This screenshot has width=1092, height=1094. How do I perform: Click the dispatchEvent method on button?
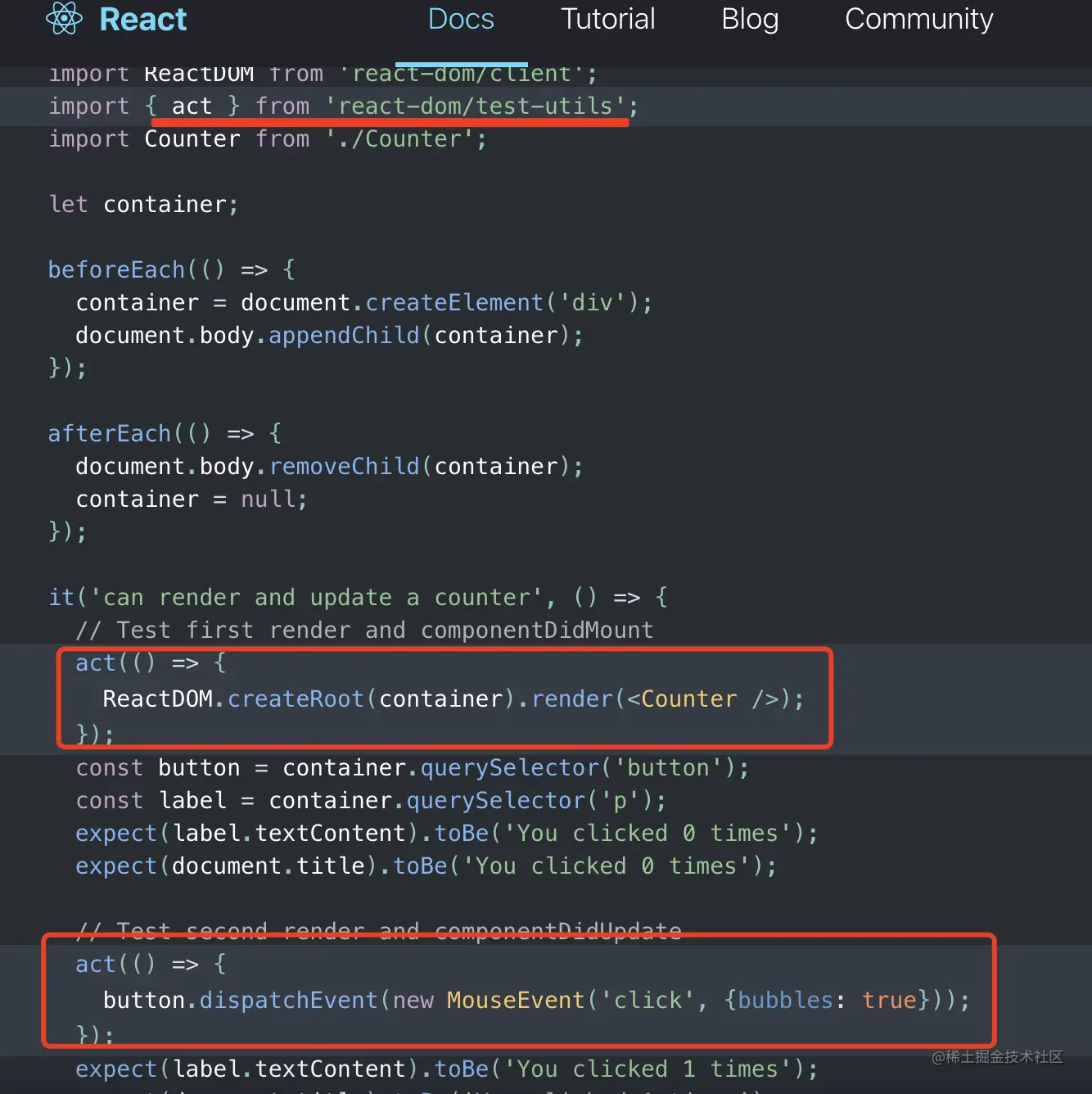pos(288,1000)
